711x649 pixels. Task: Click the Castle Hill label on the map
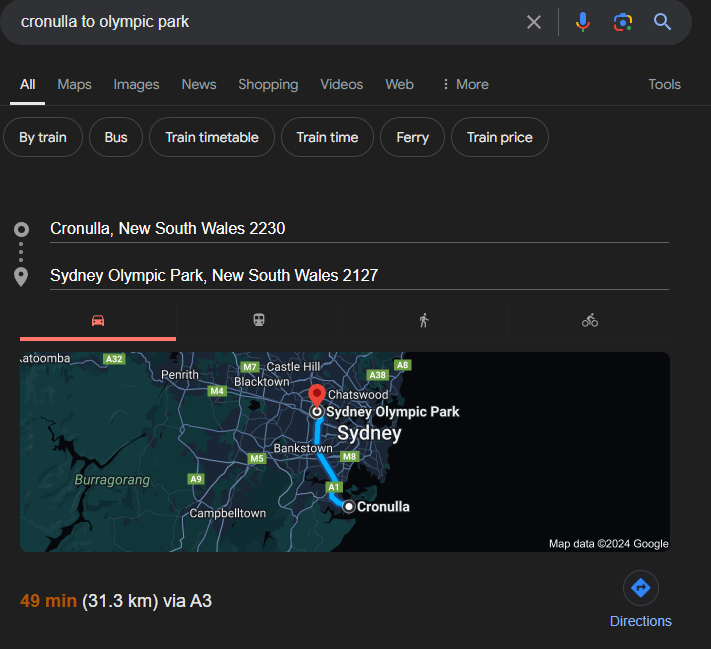[293, 366]
